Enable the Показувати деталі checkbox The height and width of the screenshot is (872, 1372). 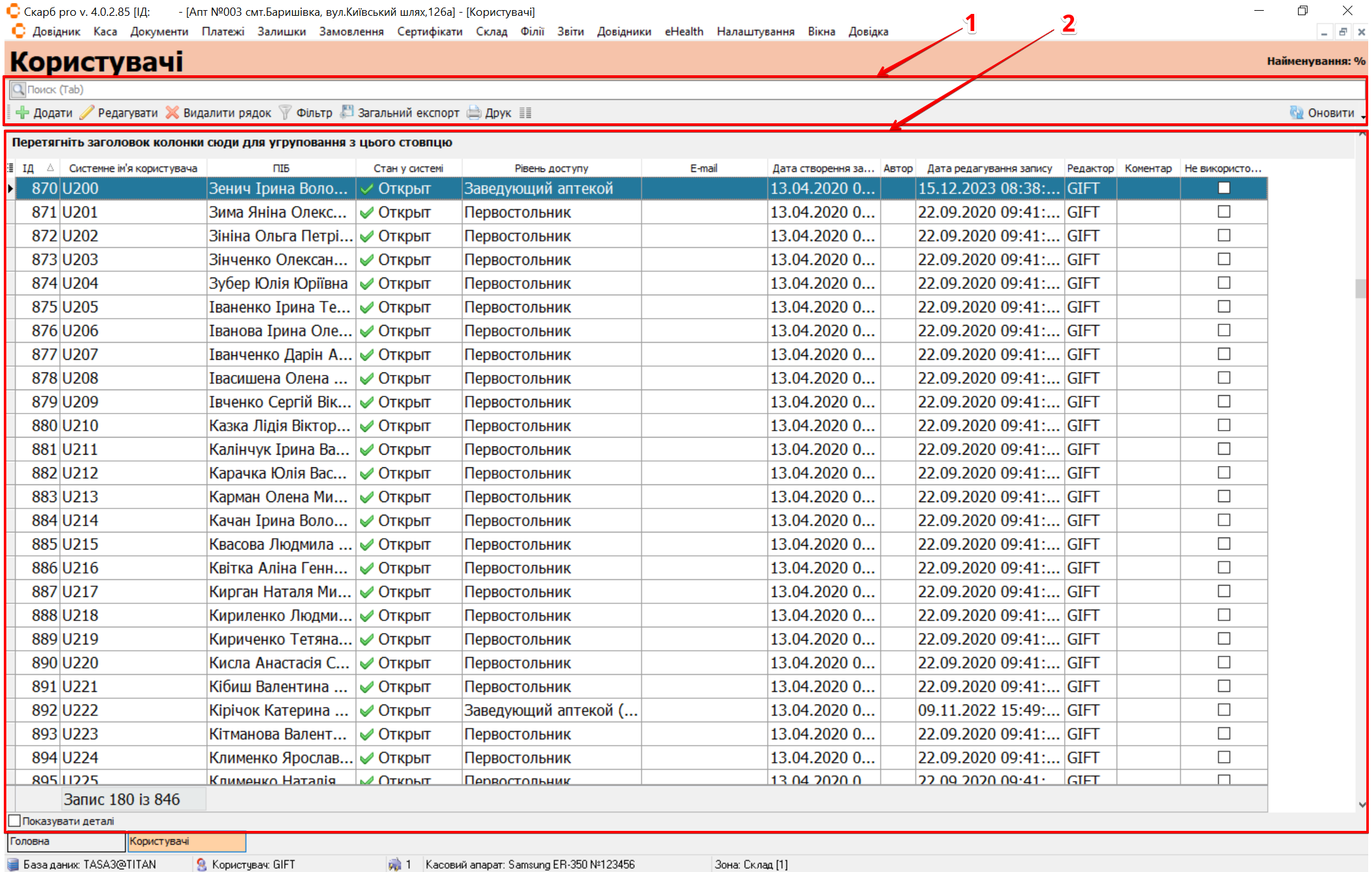15,821
